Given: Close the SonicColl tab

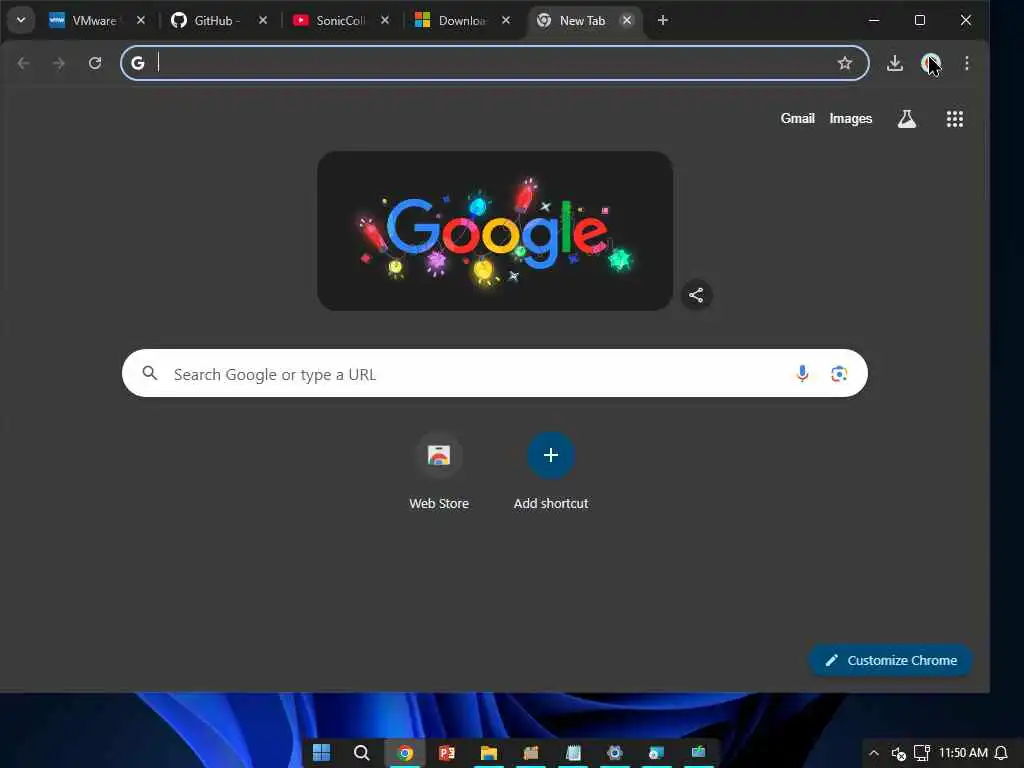Looking at the screenshot, I should pyautogui.click(x=385, y=20).
